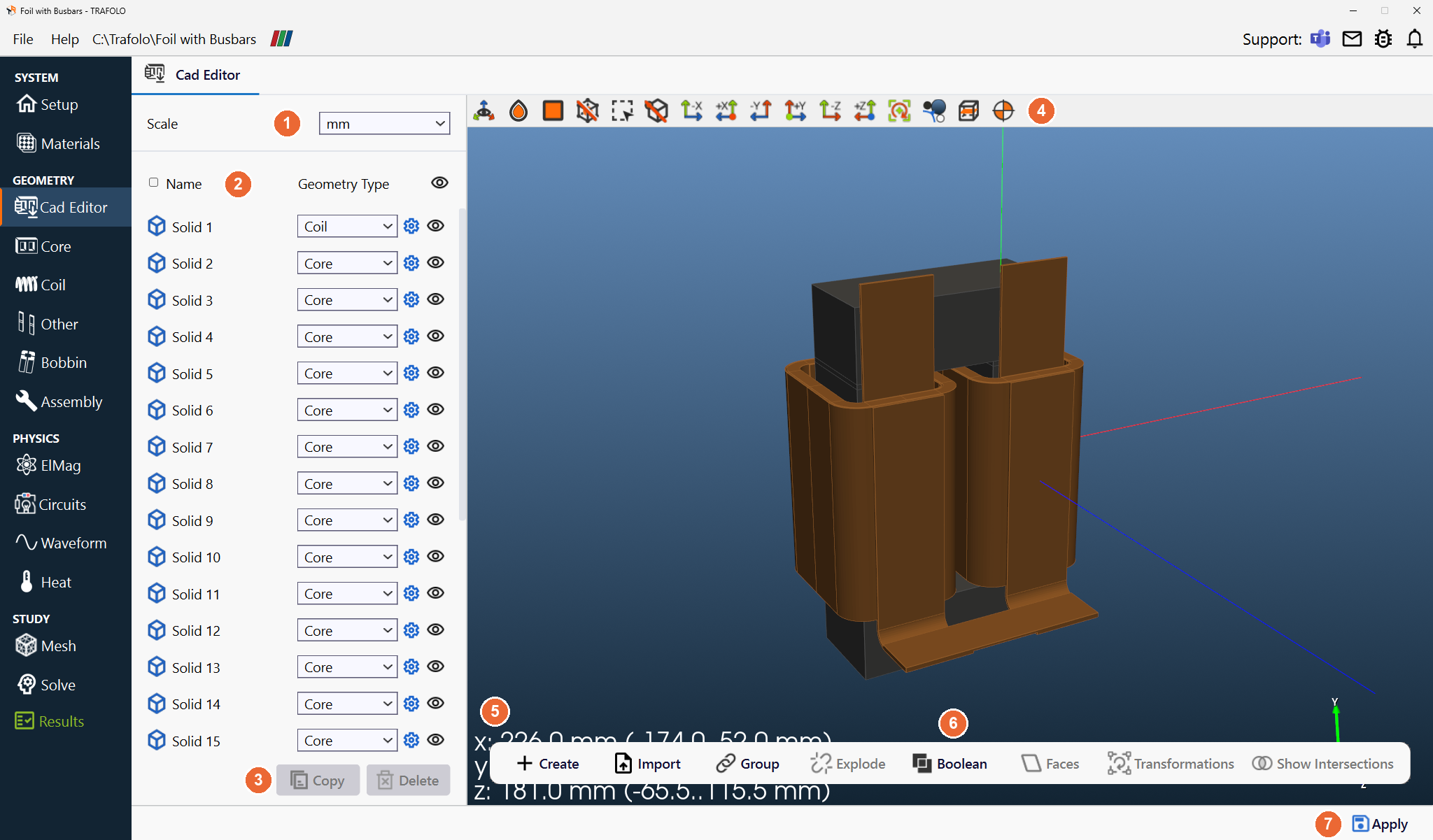This screenshot has height=840, width=1433.
Task: Click the orange droplet opacity icon
Action: pyautogui.click(x=518, y=111)
